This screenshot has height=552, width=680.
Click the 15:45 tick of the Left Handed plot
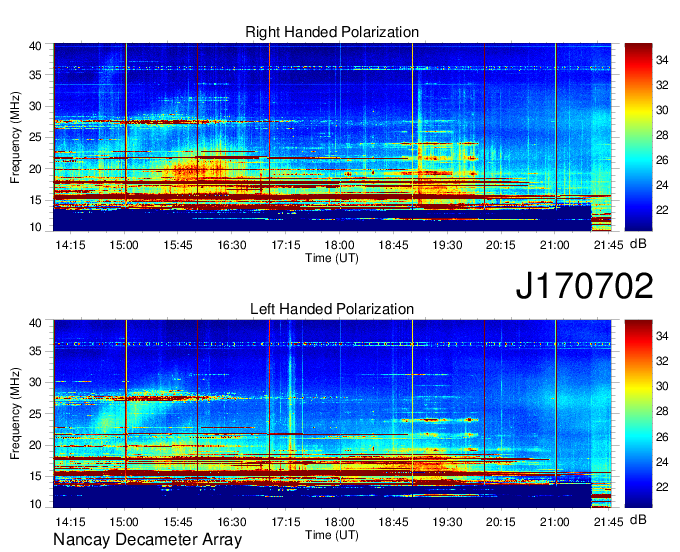(x=178, y=522)
